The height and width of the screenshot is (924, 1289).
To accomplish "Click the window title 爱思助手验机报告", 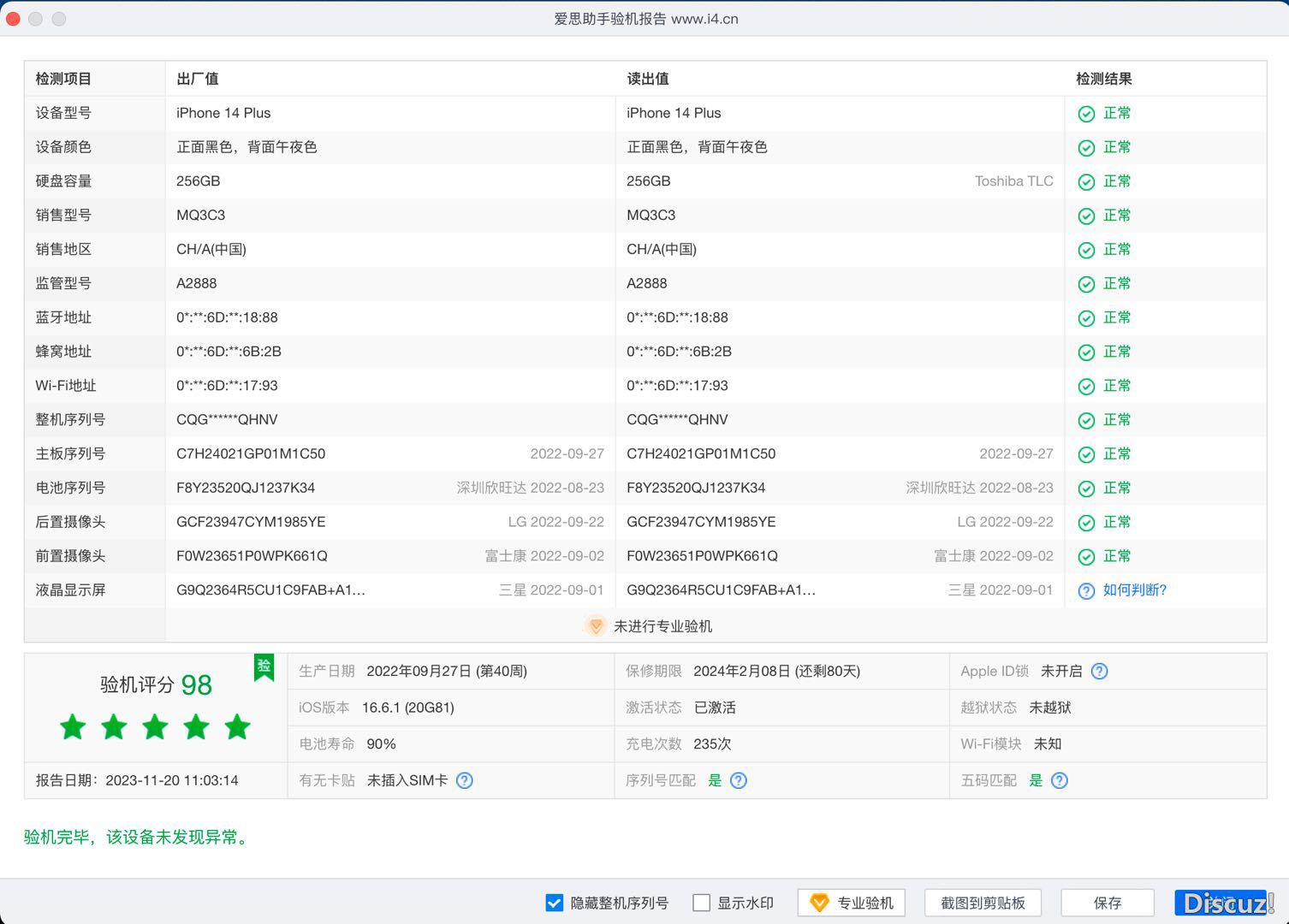I will tap(645, 19).
